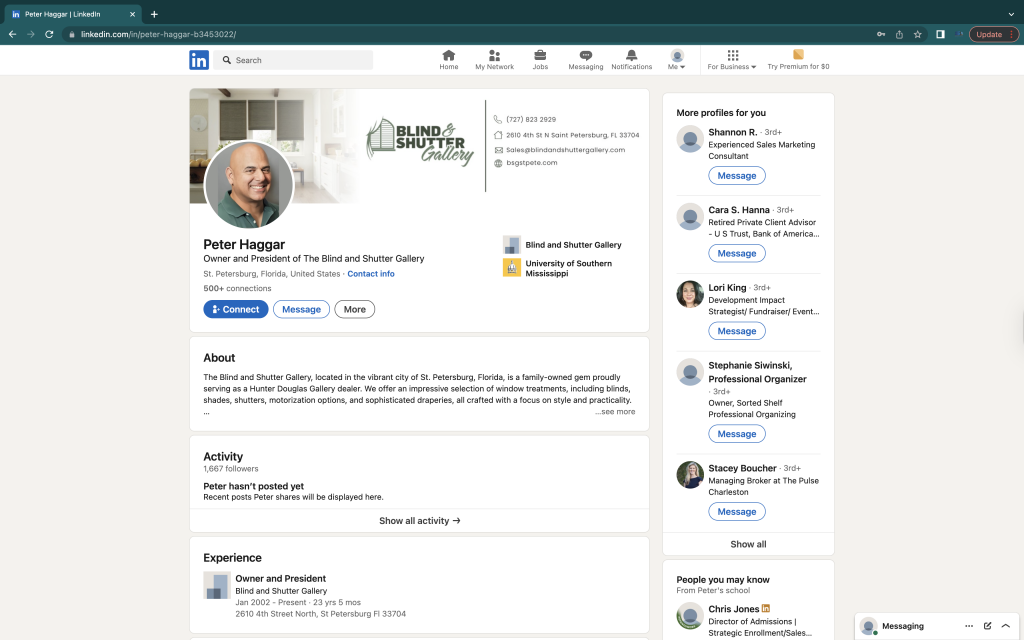The height and width of the screenshot is (640, 1024).
Task: Expand the Me profile dropdown
Action: coord(677,60)
